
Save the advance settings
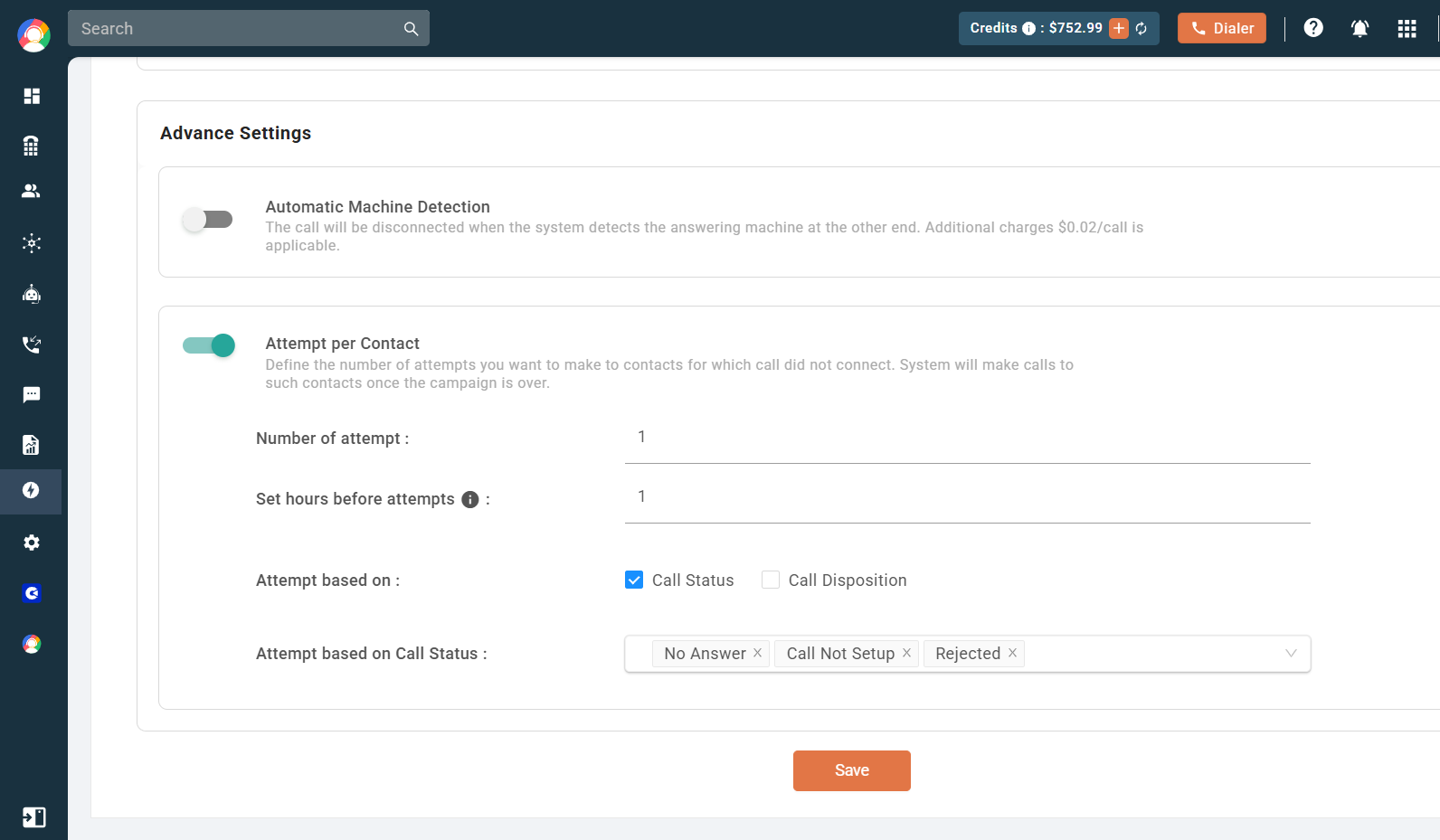tap(852, 770)
